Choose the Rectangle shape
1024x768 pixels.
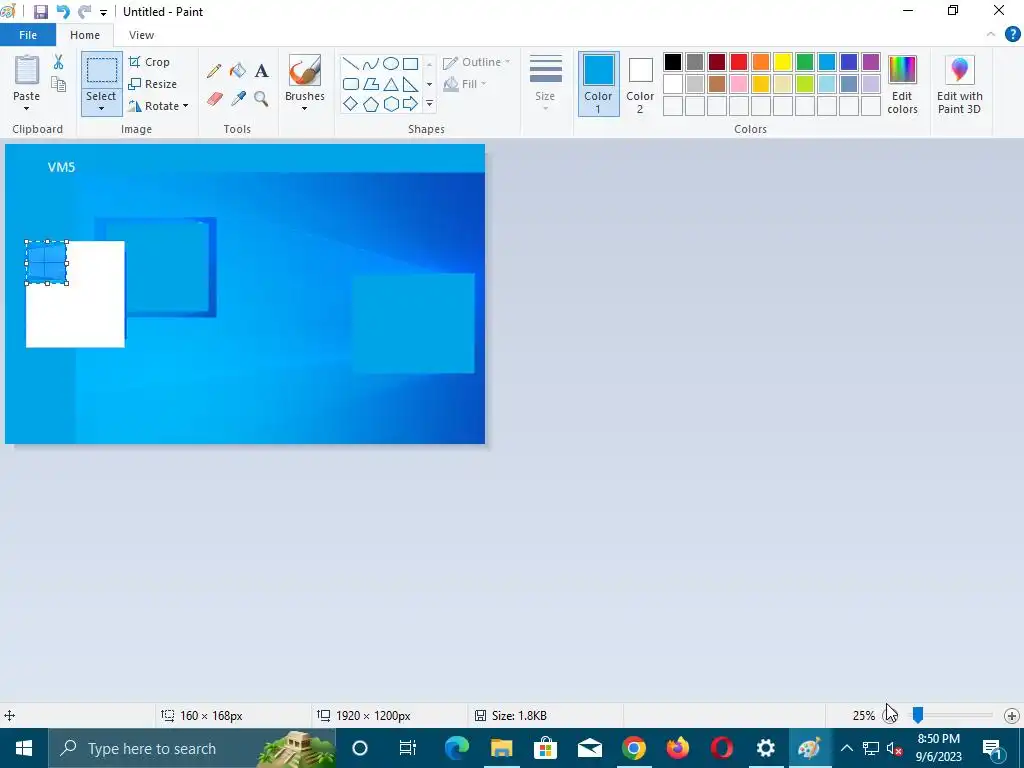click(x=410, y=63)
